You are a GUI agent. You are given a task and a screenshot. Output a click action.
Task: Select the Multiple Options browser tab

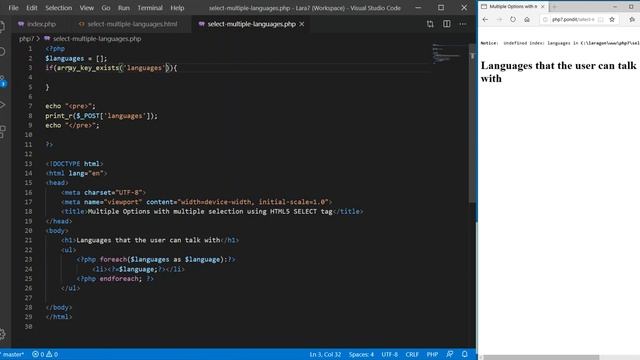coord(513,7)
